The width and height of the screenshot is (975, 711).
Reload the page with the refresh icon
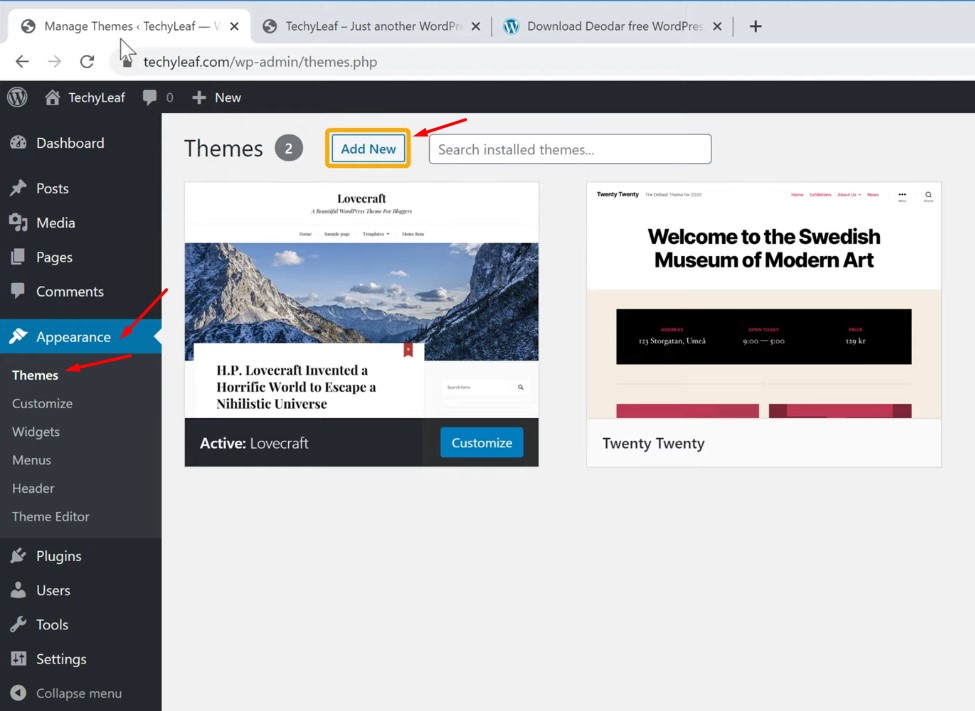tap(87, 61)
